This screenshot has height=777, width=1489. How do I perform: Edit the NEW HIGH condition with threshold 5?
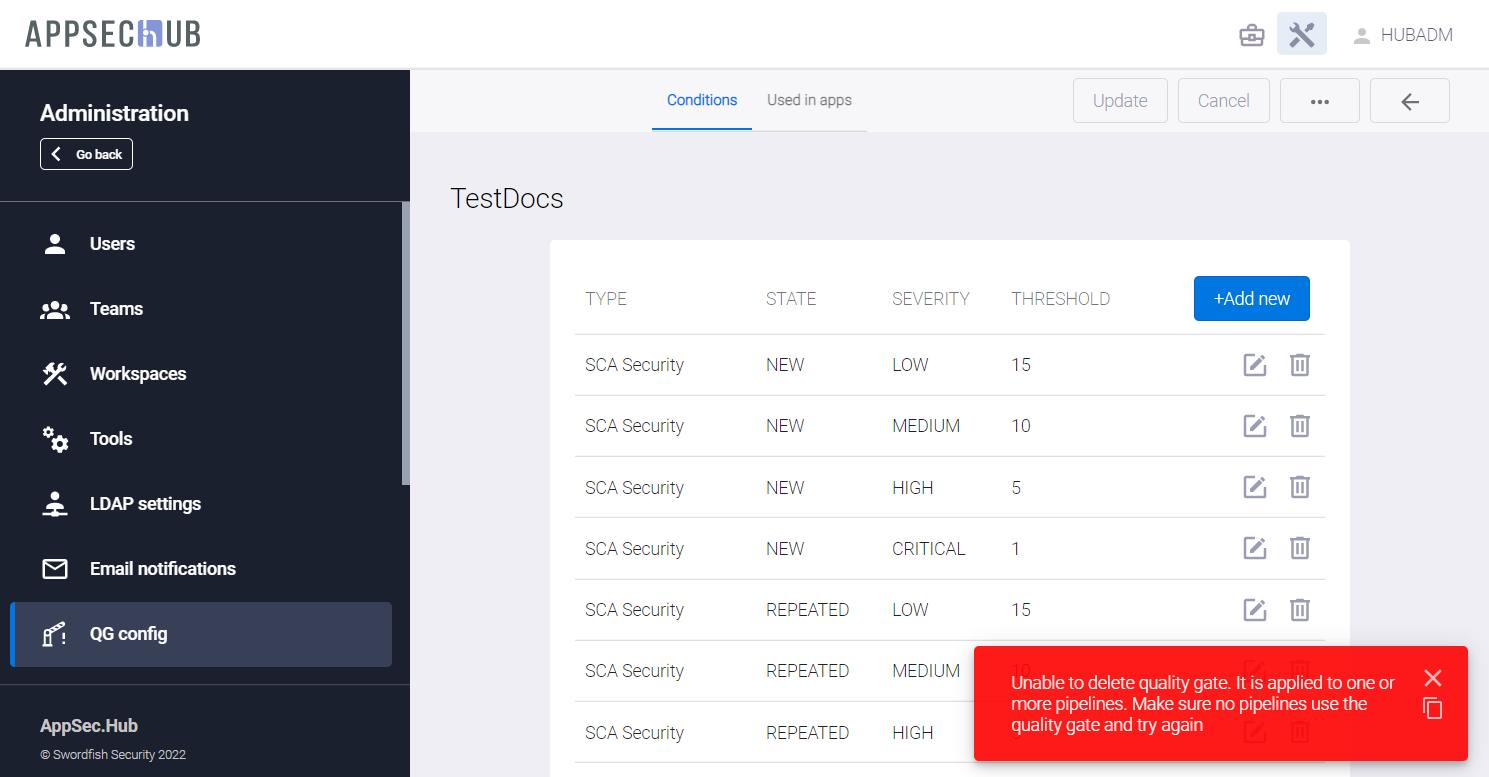pyautogui.click(x=1254, y=487)
